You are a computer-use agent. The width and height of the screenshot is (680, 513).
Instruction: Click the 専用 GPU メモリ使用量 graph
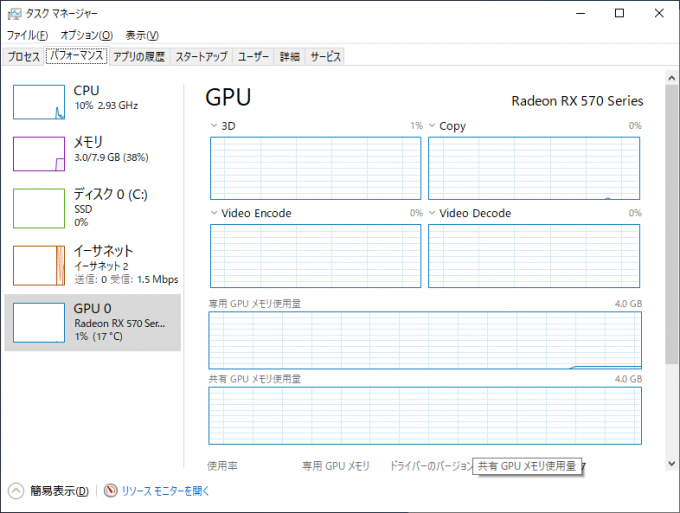(x=425, y=340)
